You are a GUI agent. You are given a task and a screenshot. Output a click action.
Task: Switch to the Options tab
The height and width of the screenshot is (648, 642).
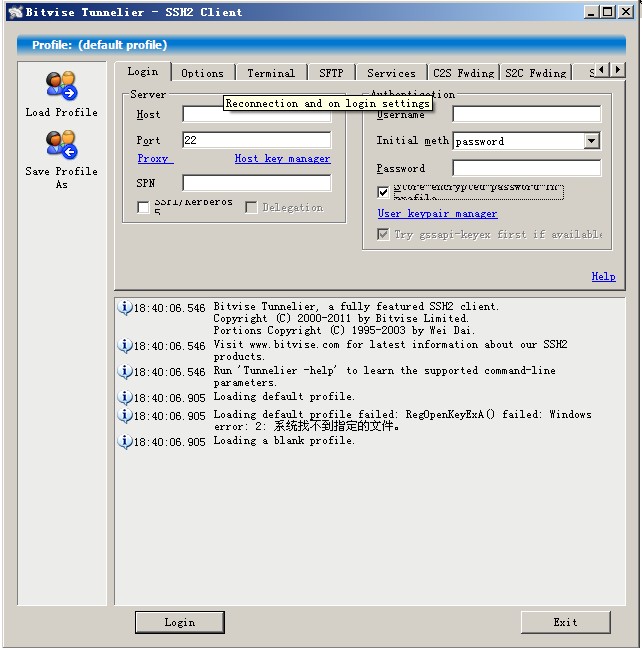tap(202, 73)
